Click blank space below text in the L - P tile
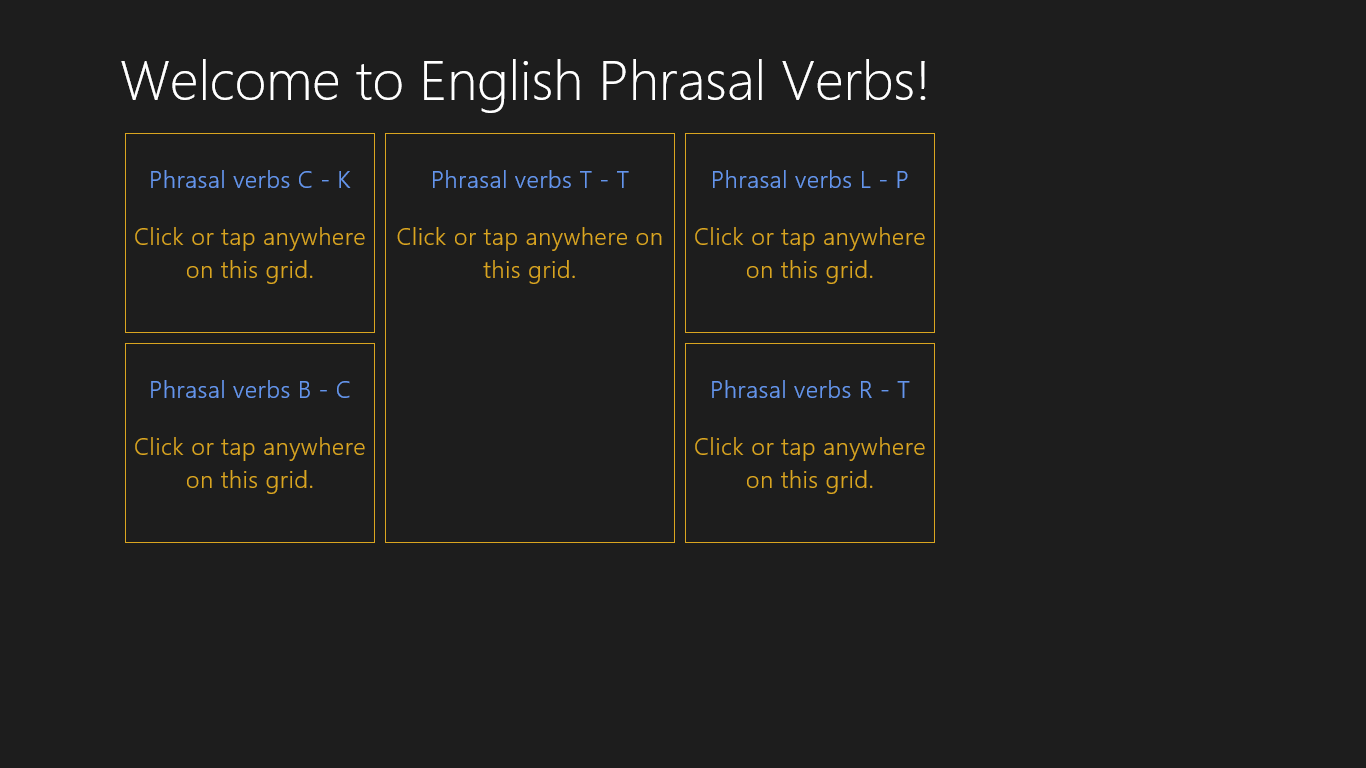 (810, 308)
